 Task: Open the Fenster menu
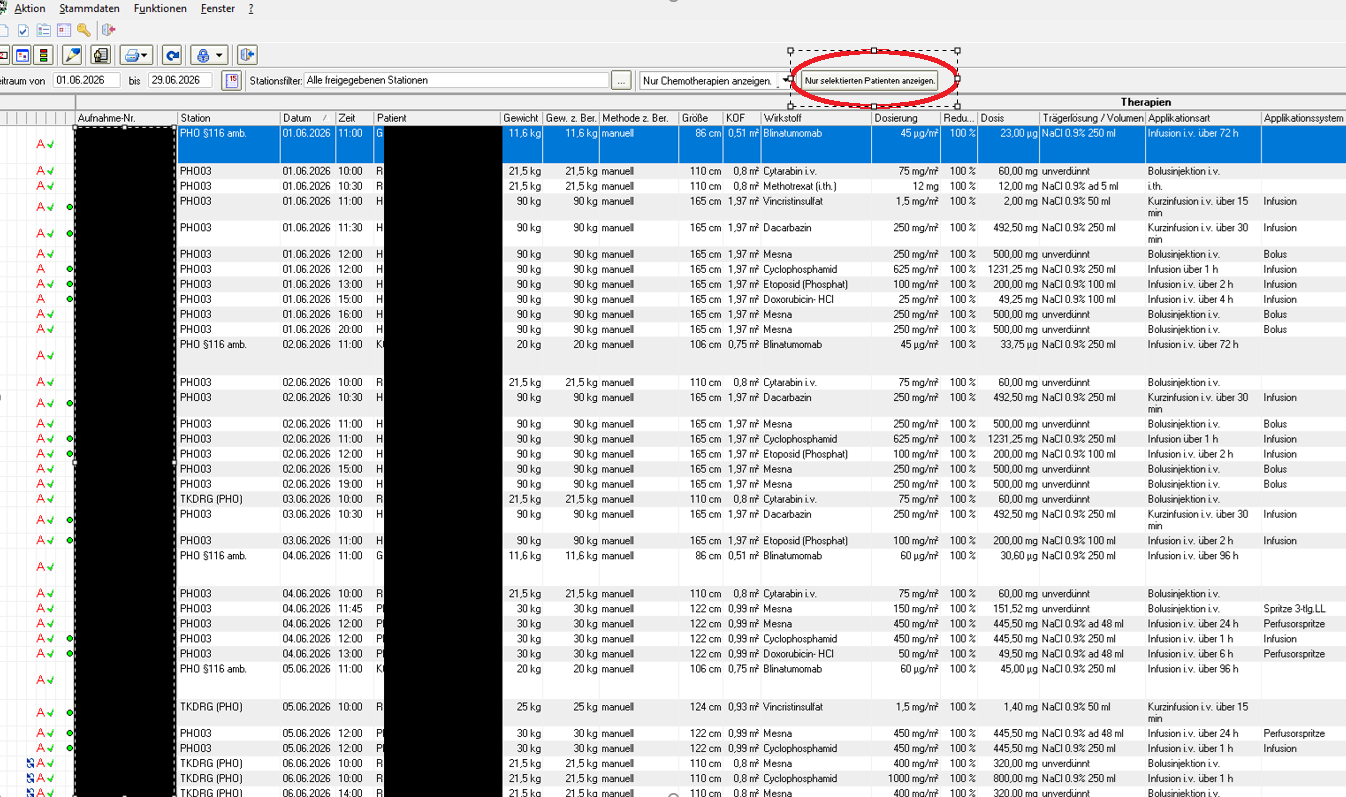point(218,8)
